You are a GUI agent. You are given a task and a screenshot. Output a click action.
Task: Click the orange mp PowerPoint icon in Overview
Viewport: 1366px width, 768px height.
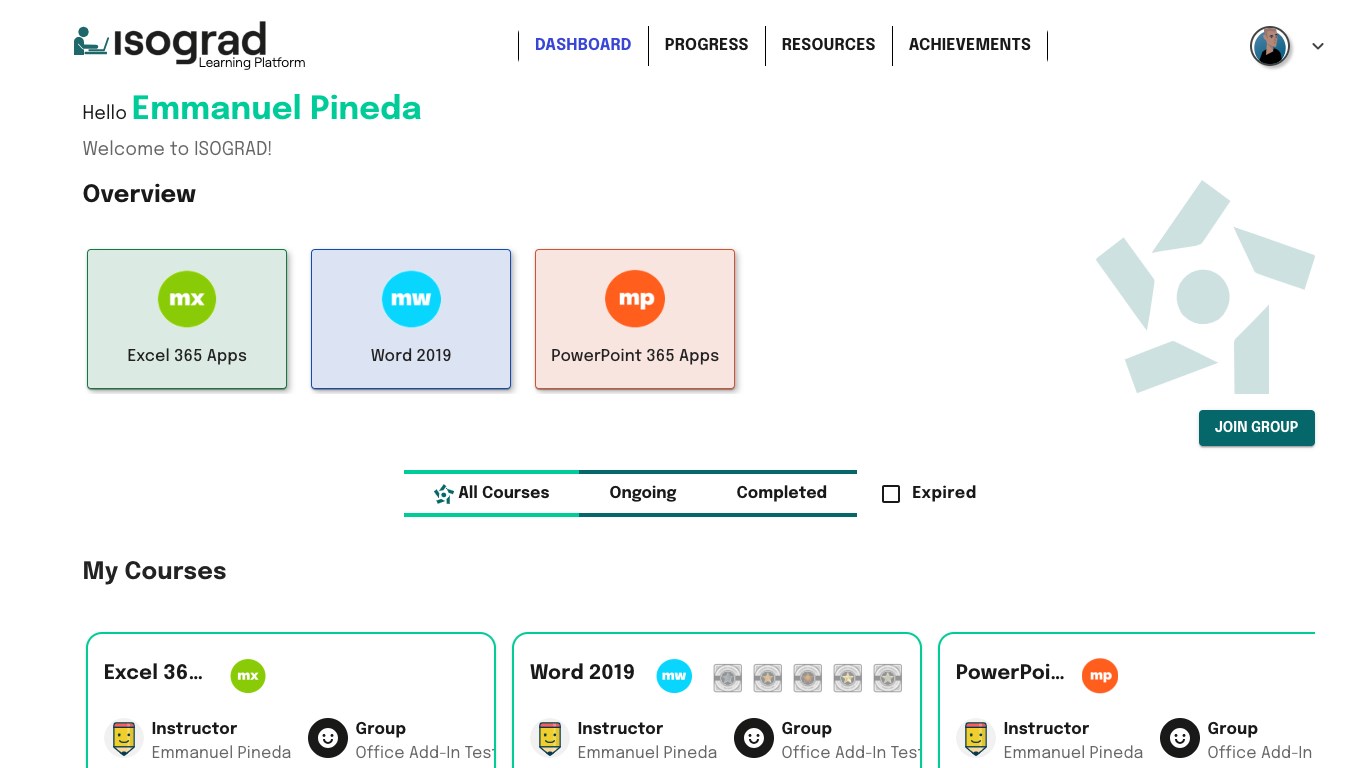(x=635, y=298)
